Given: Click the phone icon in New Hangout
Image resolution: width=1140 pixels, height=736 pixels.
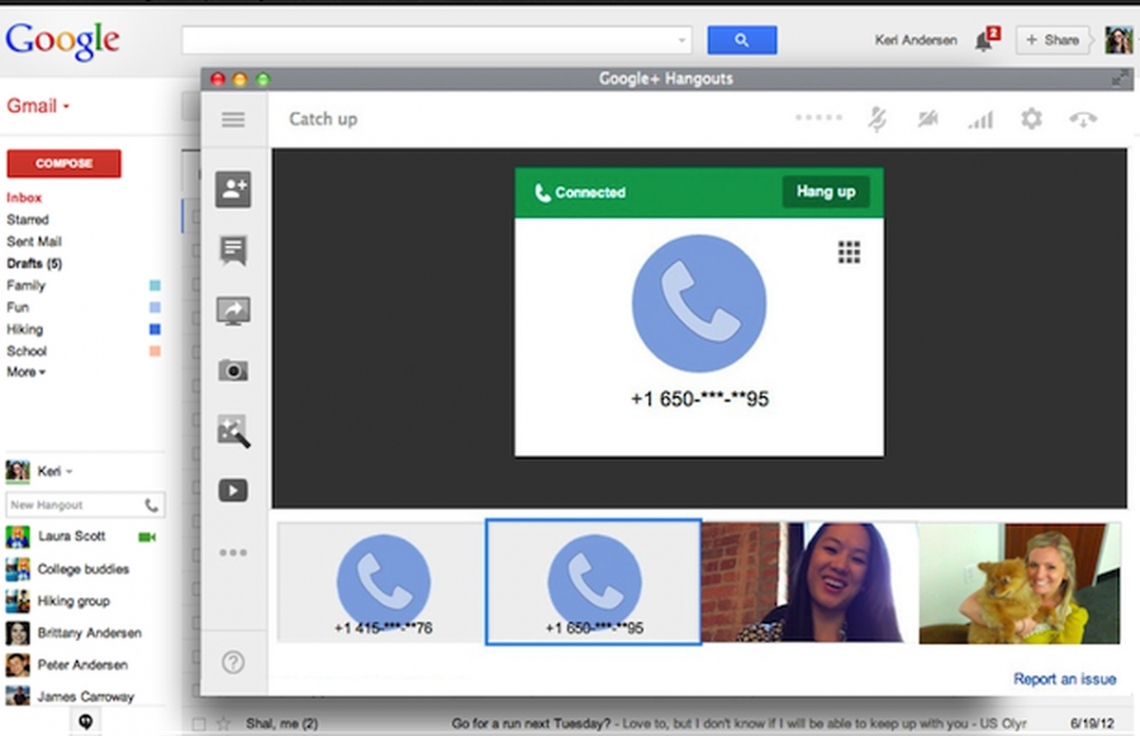Looking at the screenshot, I should tap(151, 505).
